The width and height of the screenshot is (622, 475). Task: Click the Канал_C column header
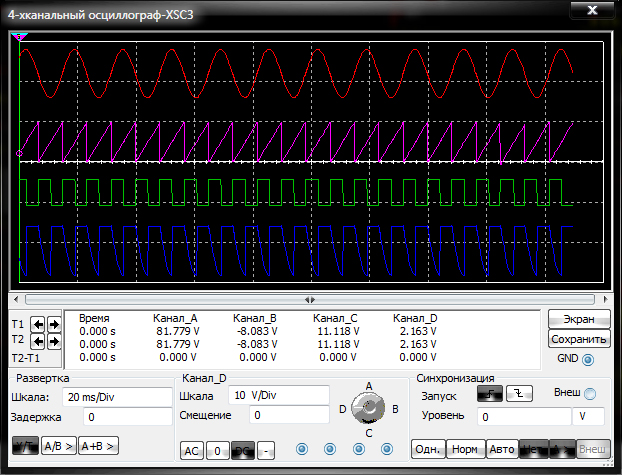point(335,318)
